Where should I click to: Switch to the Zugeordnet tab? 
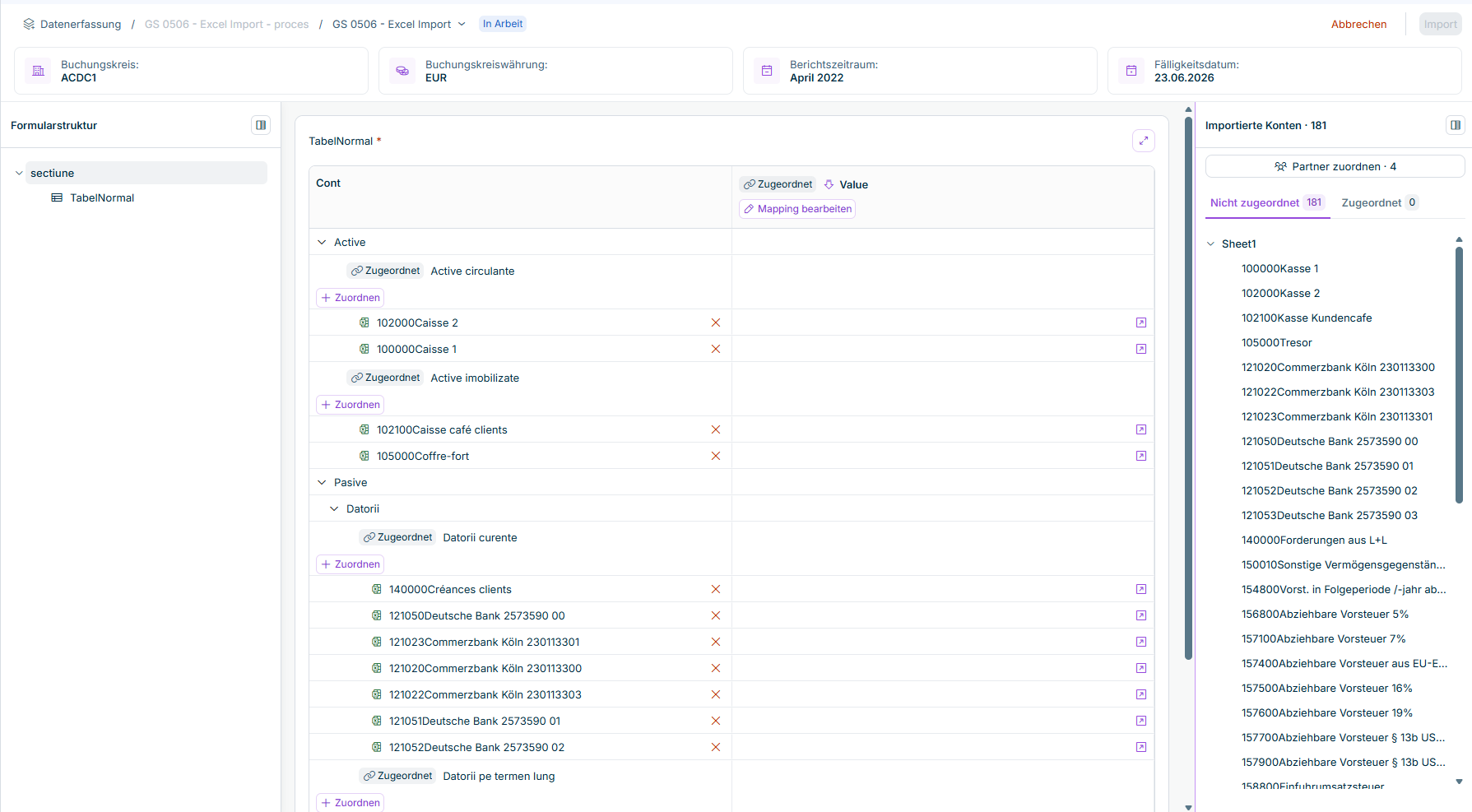click(x=1379, y=202)
